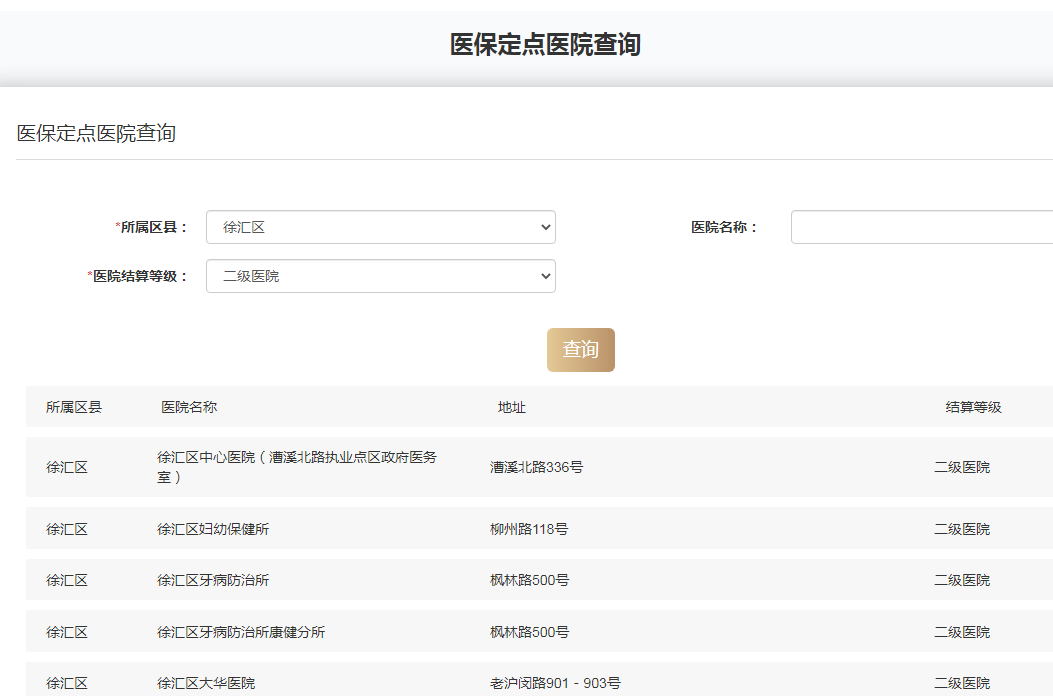Select the 地址 column header
The image size is (1053, 696).
[512, 407]
